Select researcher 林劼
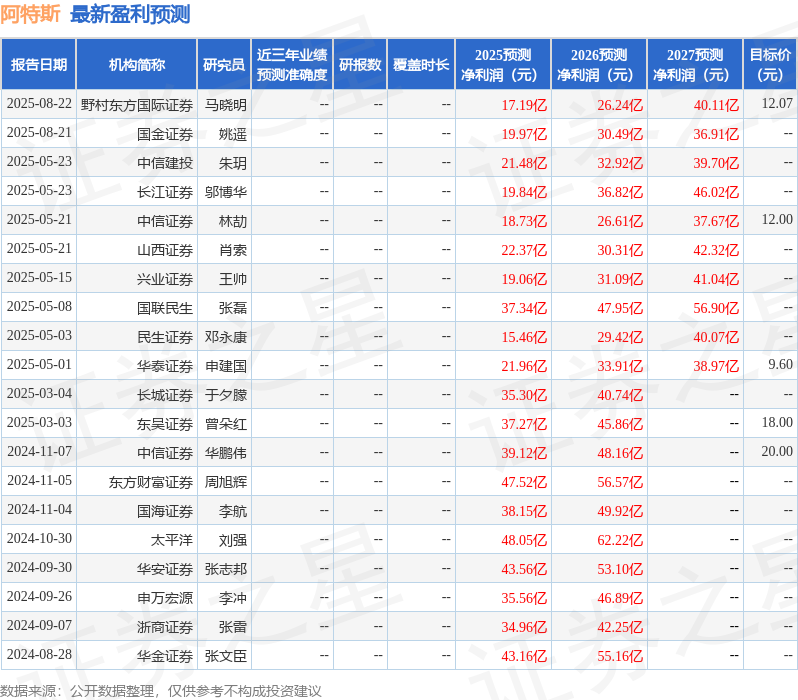The image size is (798, 700). coord(233,221)
